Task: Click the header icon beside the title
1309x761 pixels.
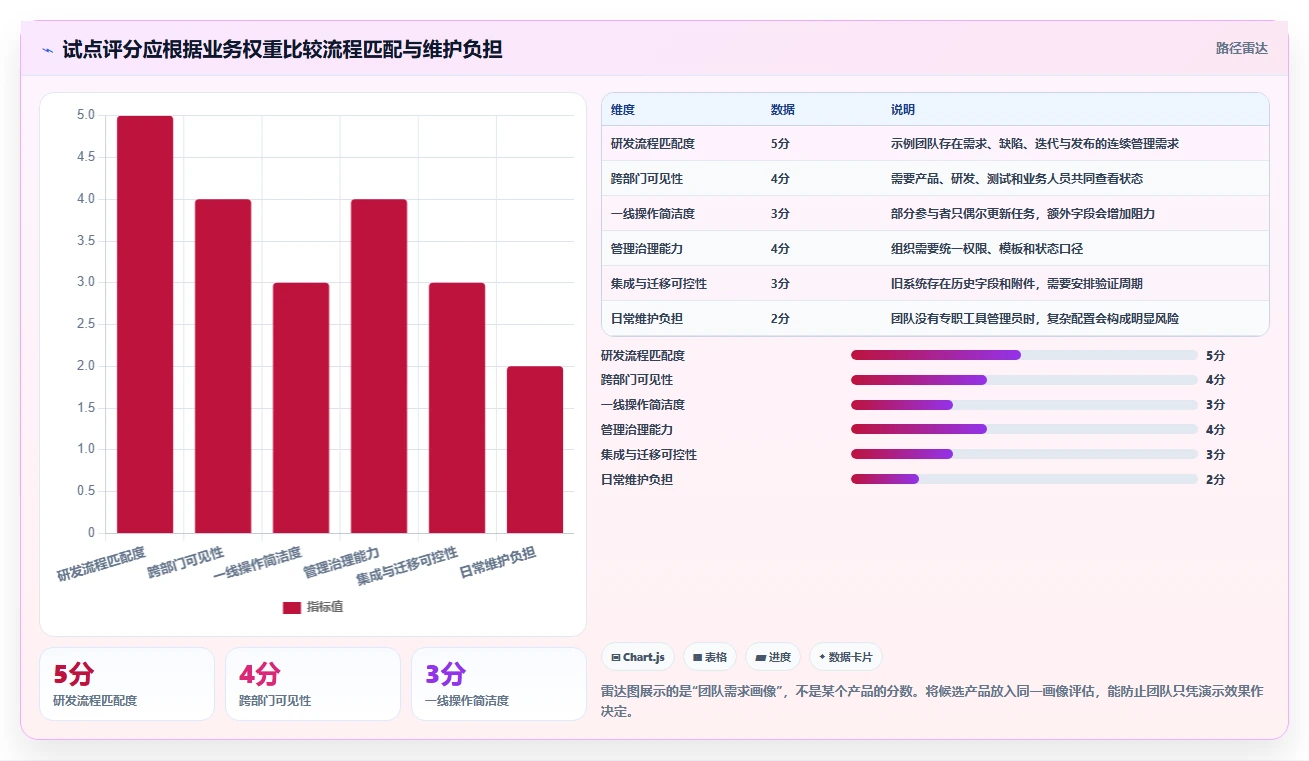Action: pyautogui.click(x=47, y=49)
